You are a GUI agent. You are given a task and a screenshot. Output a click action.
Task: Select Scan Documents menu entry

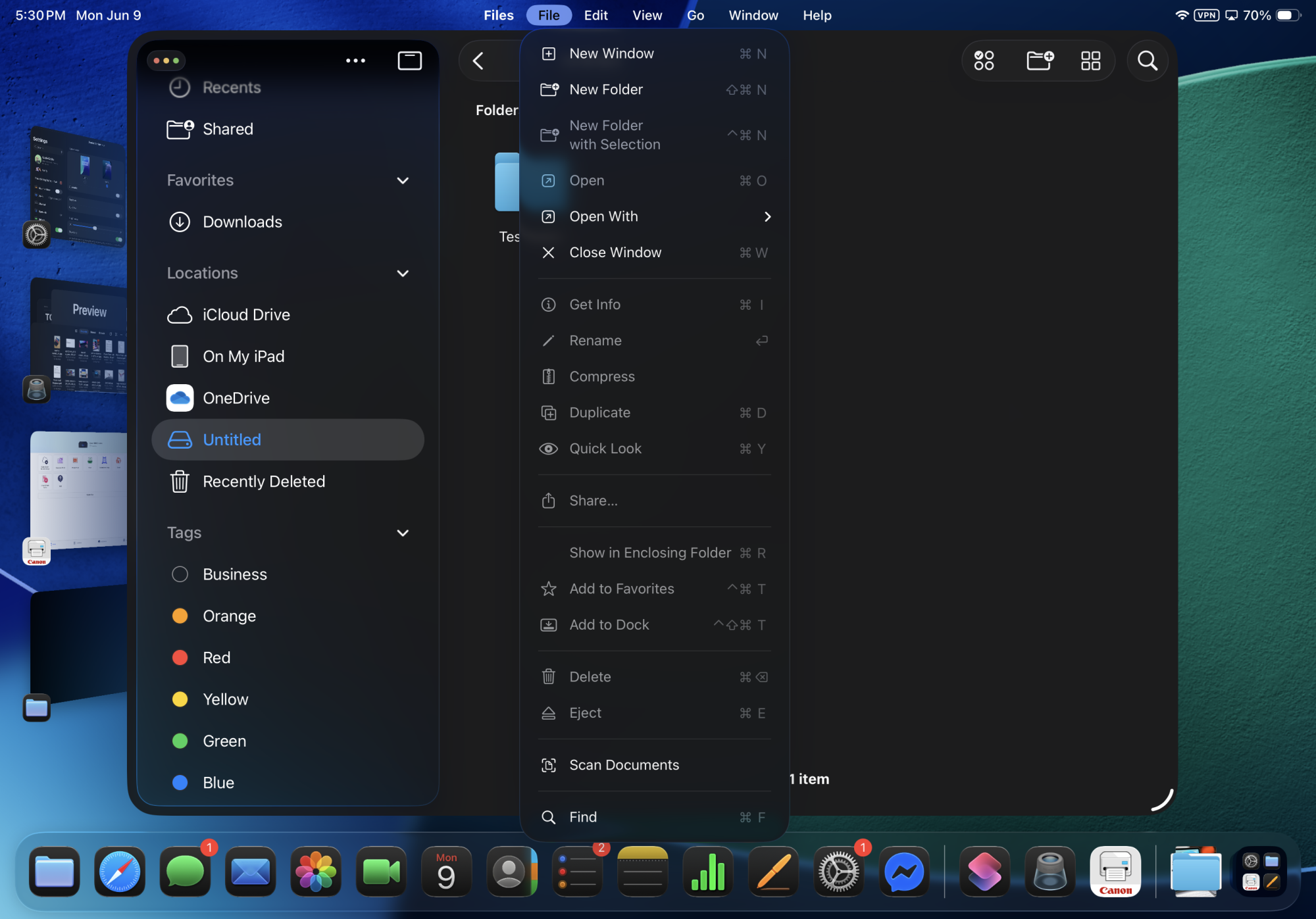pos(623,765)
